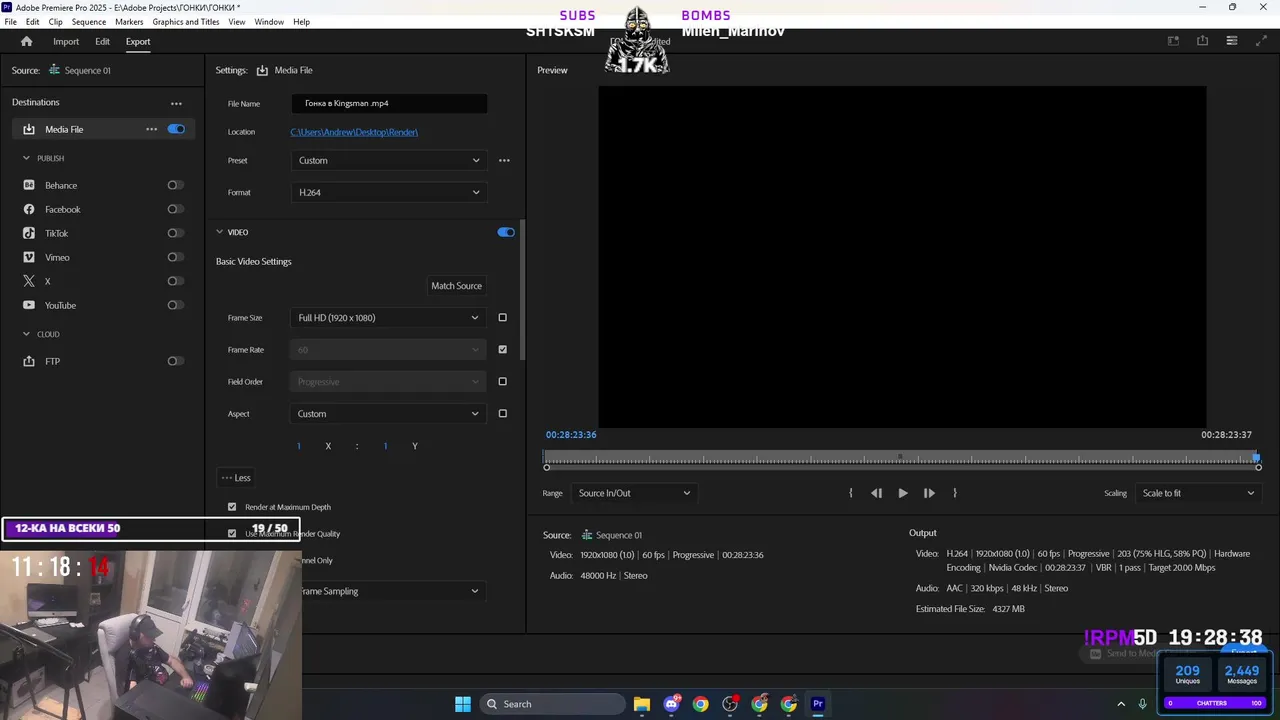Screen dimensions: 1280x720
Task: Click the quick export share icon
Action: click(1203, 41)
